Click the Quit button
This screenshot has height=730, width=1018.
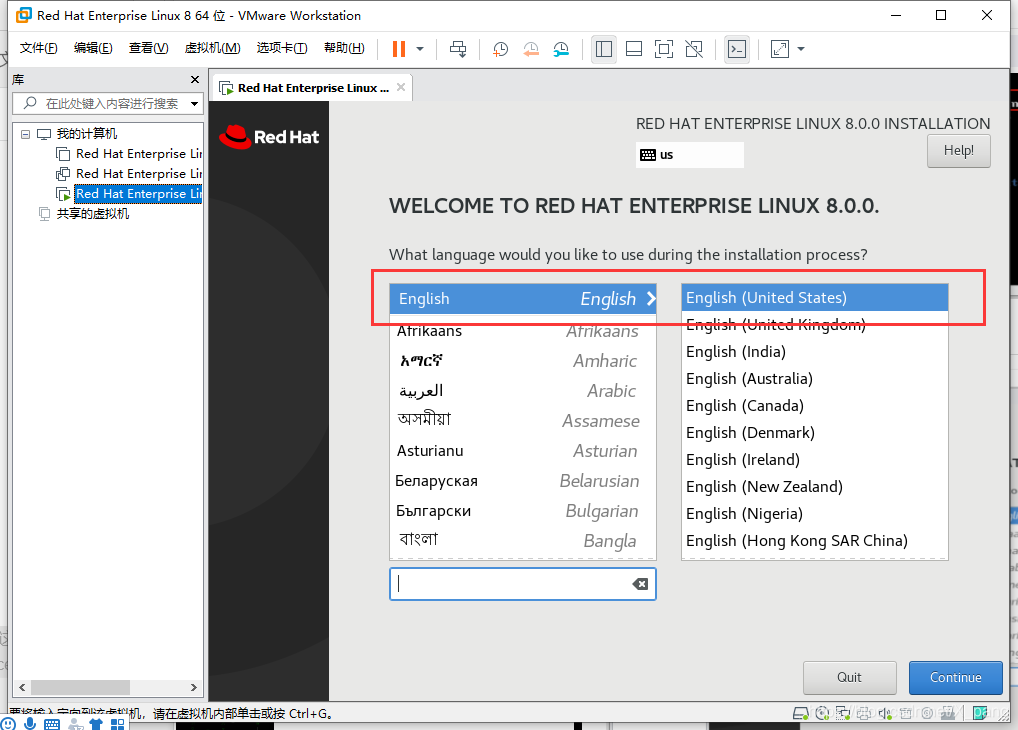pyautogui.click(x=849, y=677)
